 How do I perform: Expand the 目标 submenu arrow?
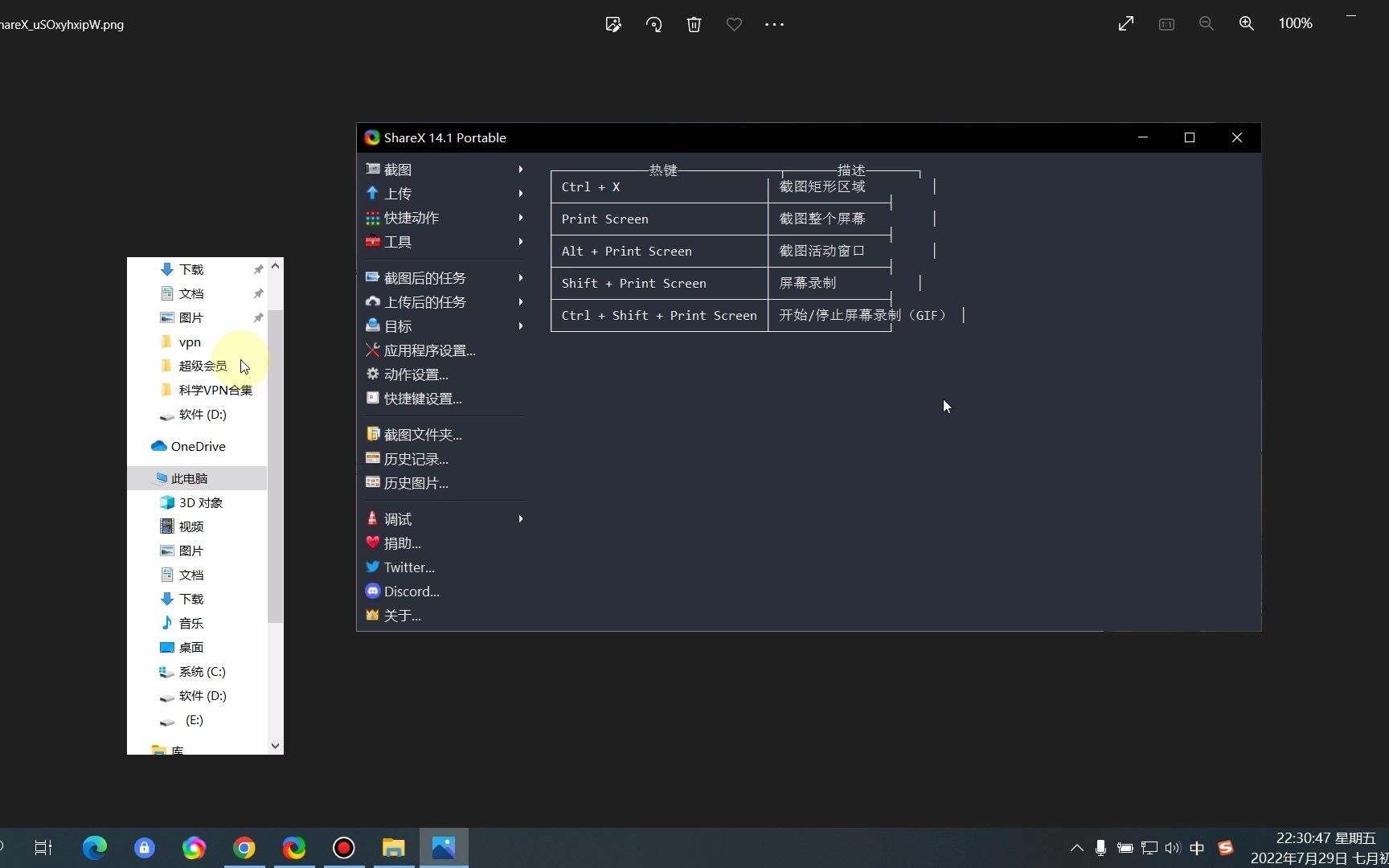tap(521, 326)
